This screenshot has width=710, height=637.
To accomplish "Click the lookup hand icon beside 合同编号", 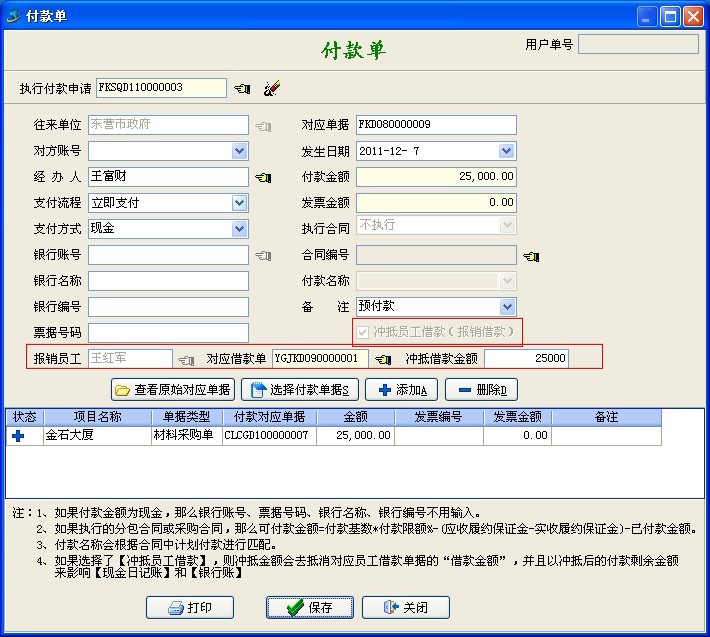I will coord(531,256).
